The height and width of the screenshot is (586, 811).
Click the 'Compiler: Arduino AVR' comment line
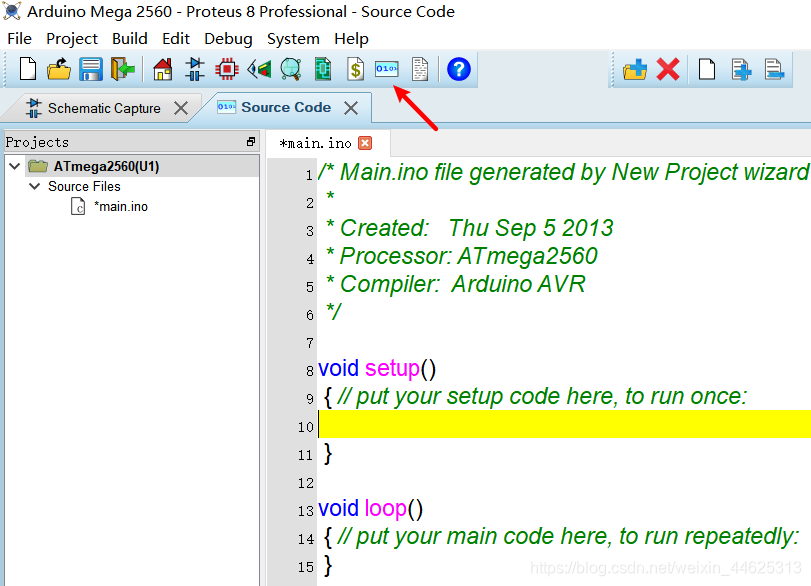coord(456,284)
